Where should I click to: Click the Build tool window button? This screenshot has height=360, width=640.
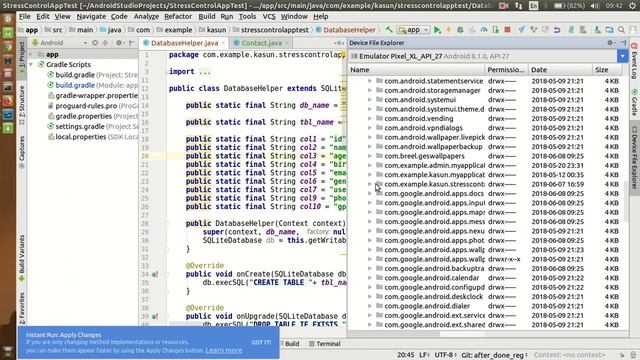289,344
